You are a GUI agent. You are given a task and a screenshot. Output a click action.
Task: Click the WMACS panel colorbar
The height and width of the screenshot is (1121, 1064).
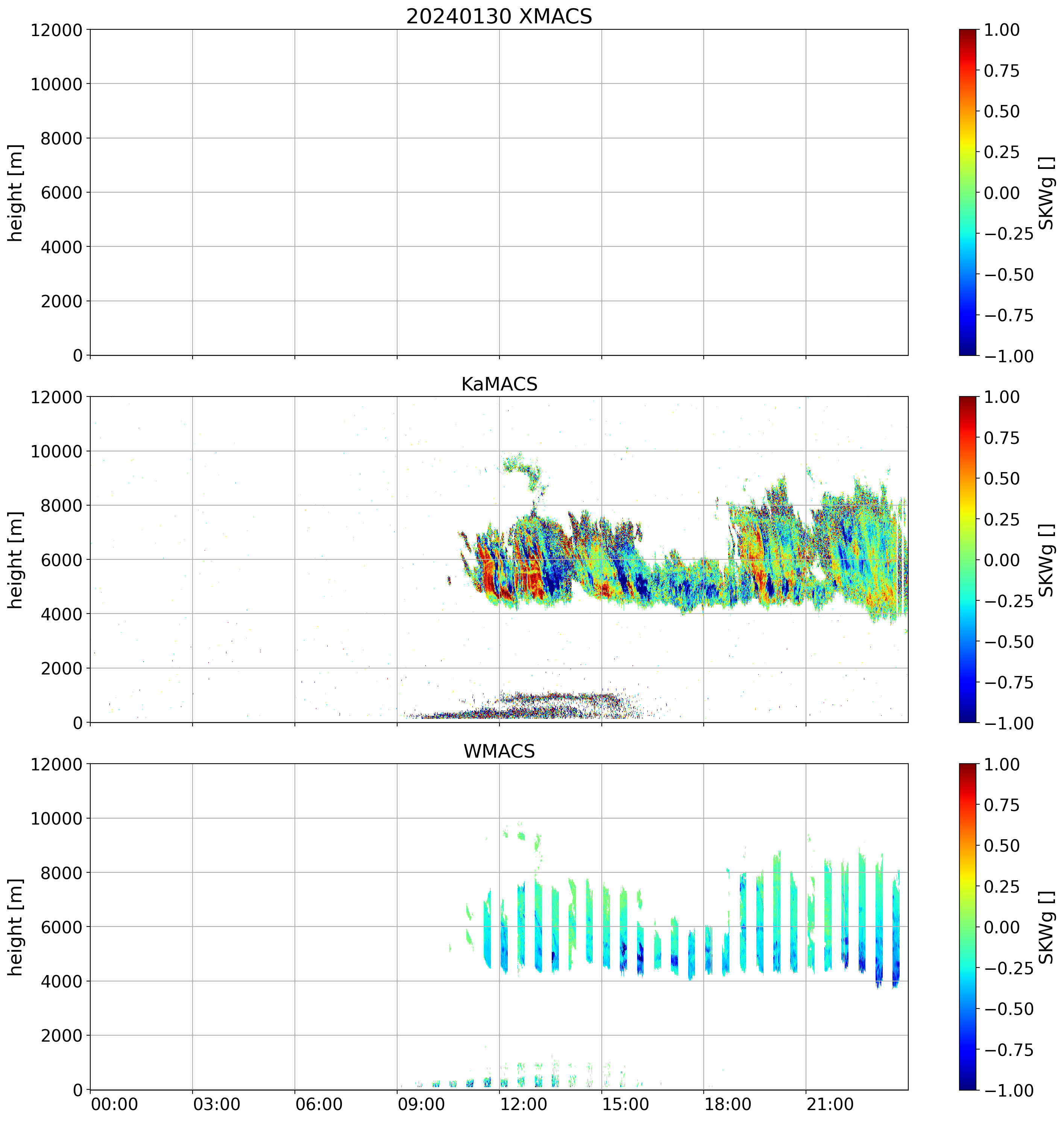pyautogui.click(x=968, y=927)
